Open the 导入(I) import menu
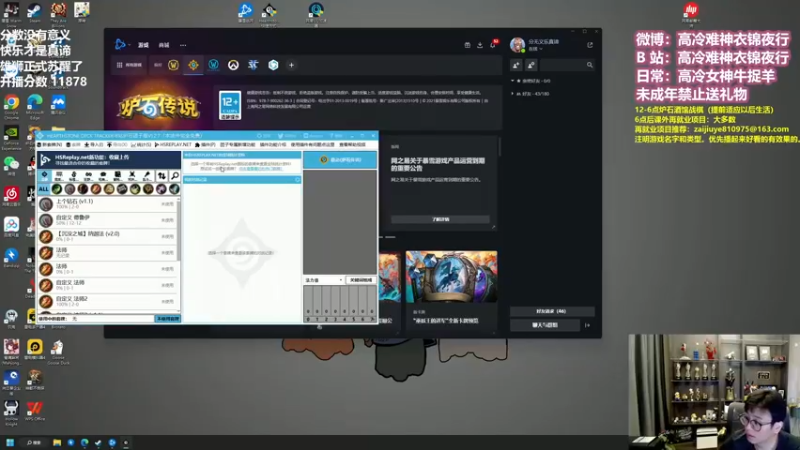 pos(94,145)
